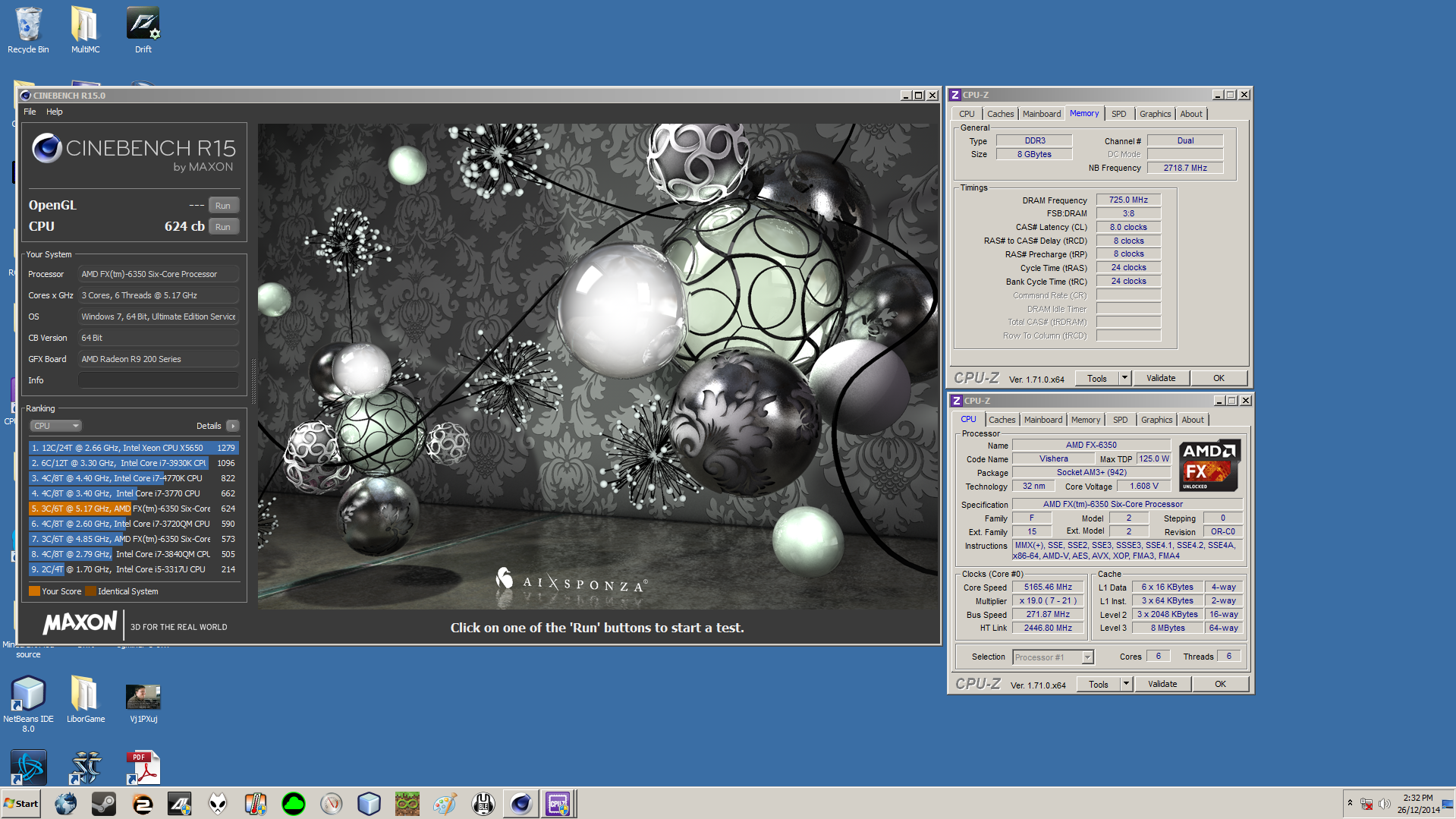Run the OpenGL benchmark test

click(x=223, y=206)
